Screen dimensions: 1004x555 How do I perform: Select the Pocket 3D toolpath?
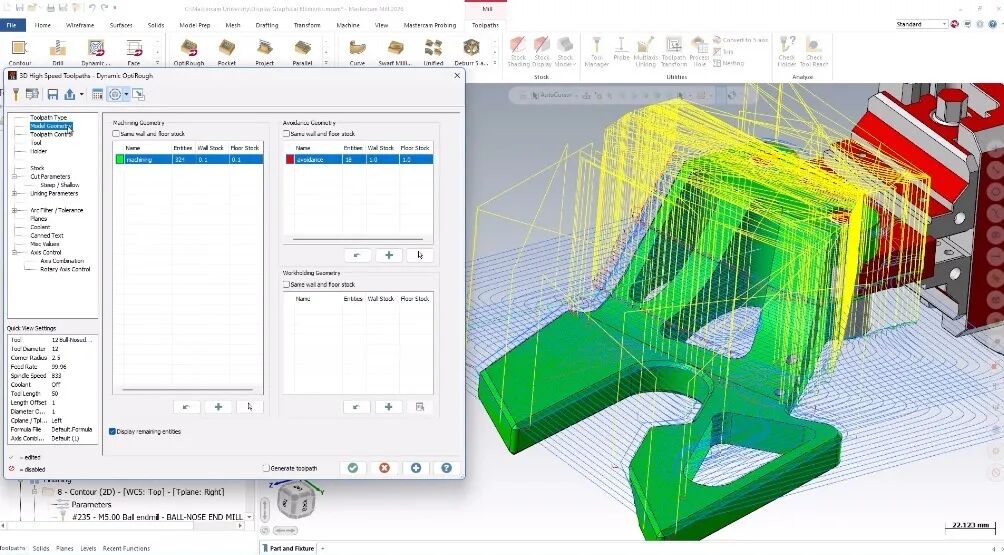coord(227,52)
